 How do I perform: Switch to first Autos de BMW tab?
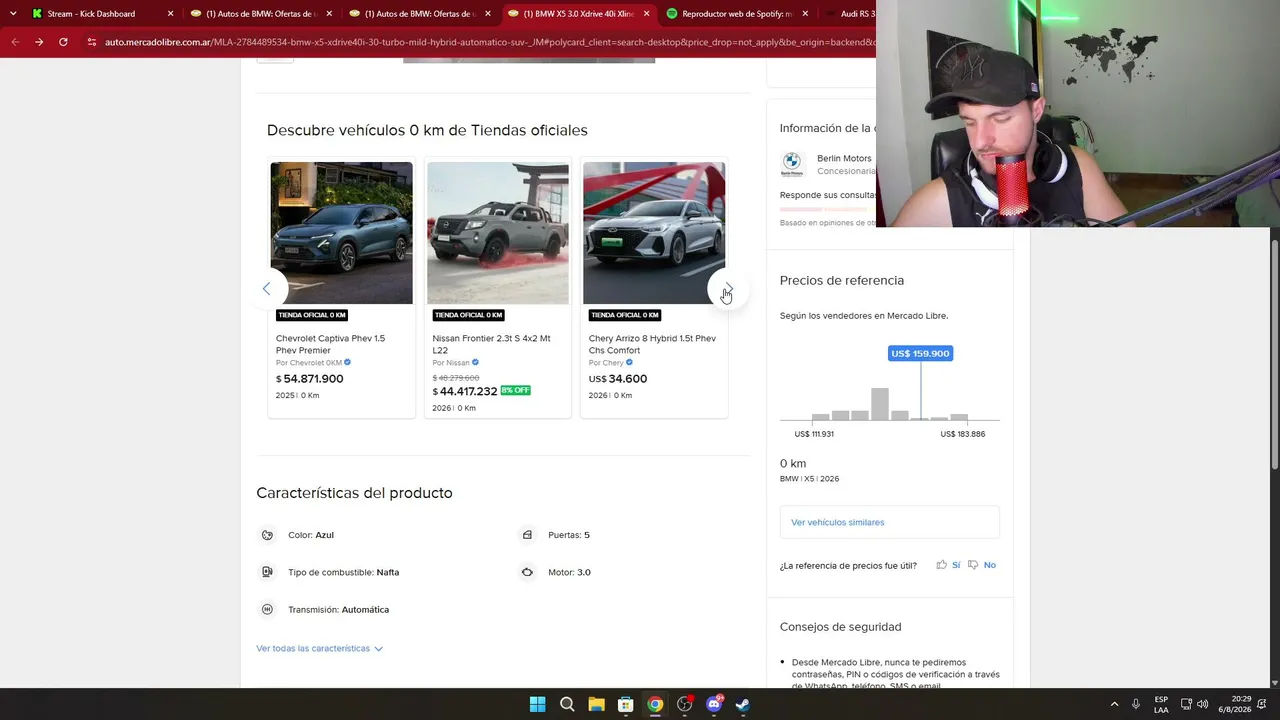260,14
